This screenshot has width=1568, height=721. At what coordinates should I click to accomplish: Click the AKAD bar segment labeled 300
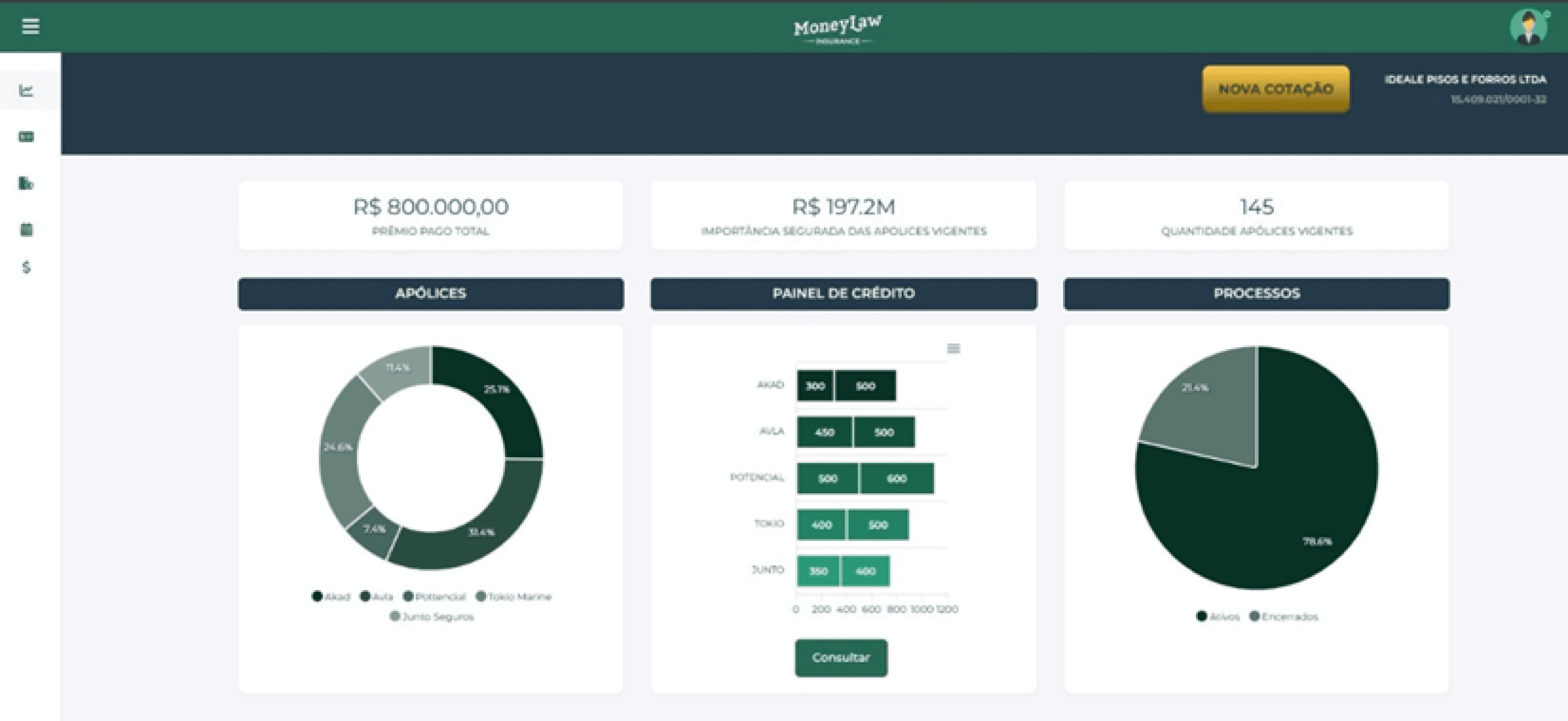tap(815, 386)
